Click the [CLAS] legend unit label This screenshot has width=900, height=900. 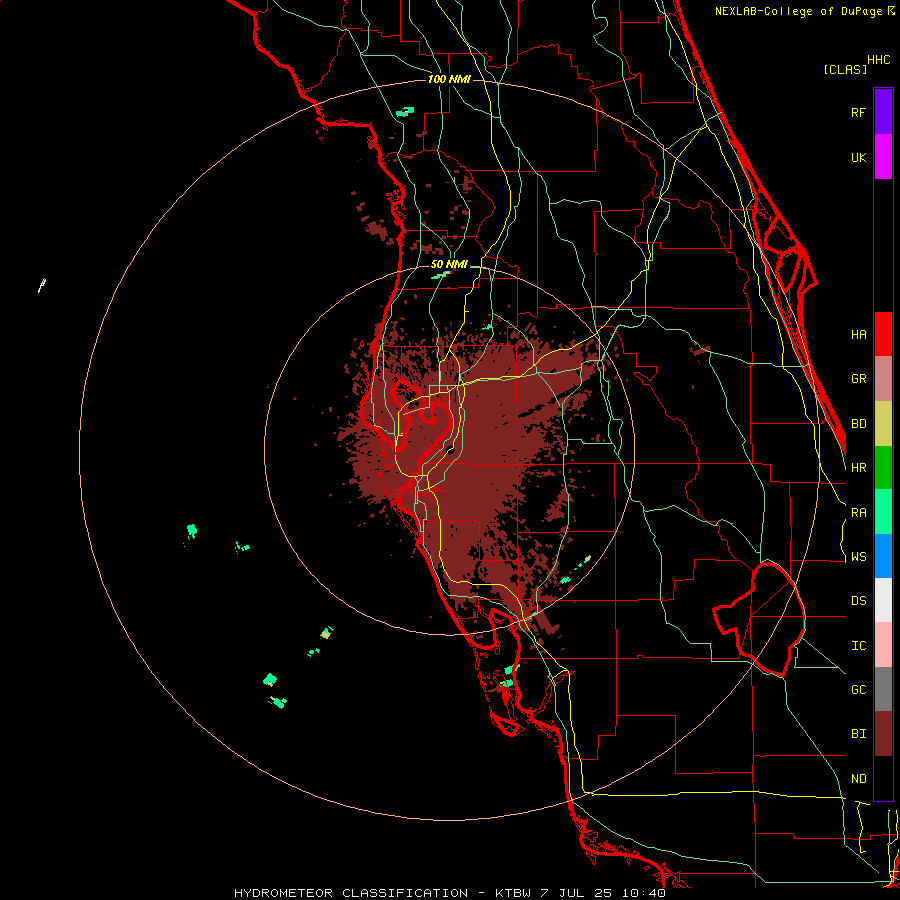[x=845, y=69]
